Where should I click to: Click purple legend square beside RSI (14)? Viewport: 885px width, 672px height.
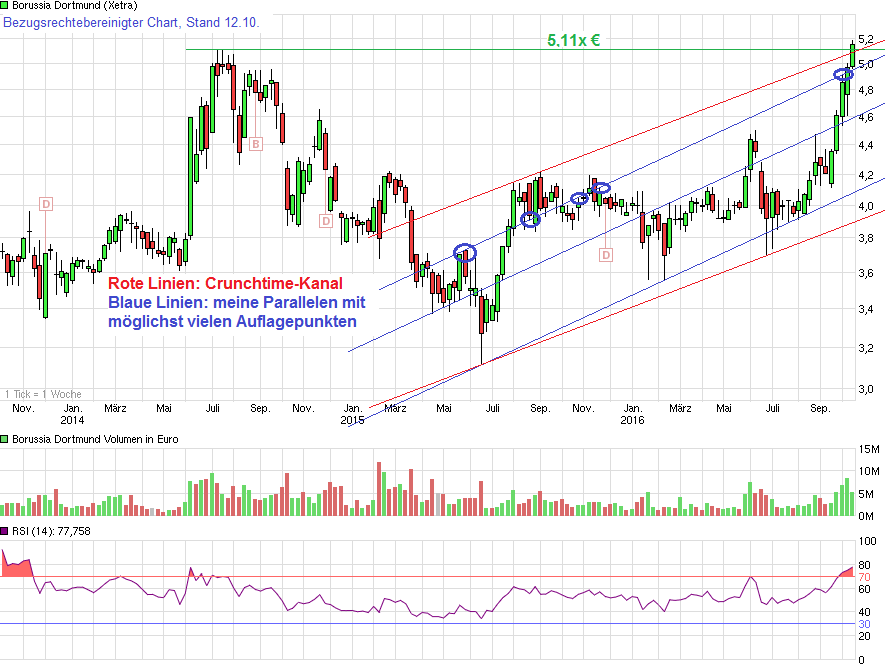(4, 531)
